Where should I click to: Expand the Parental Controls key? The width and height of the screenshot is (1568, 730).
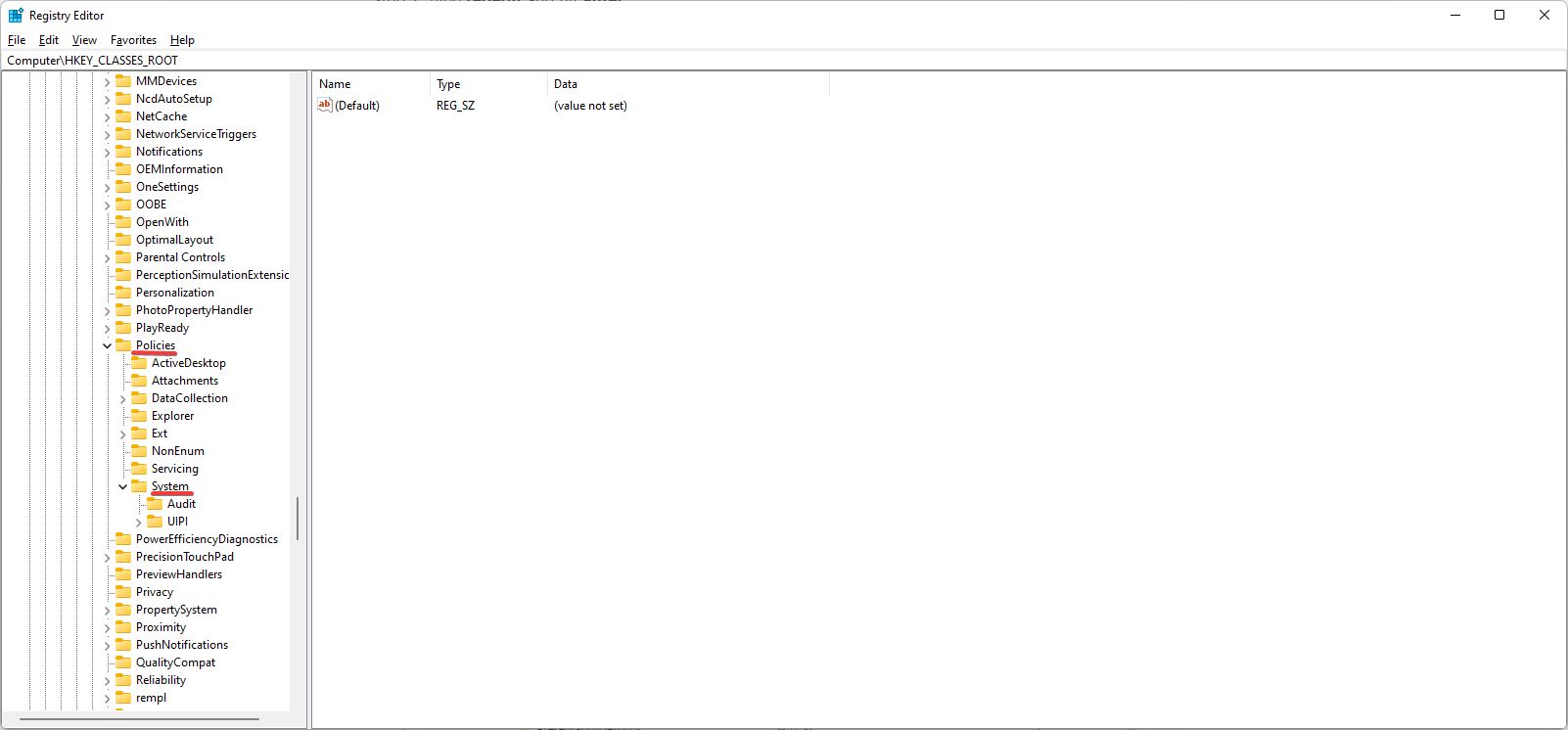(x=108, y=257)
